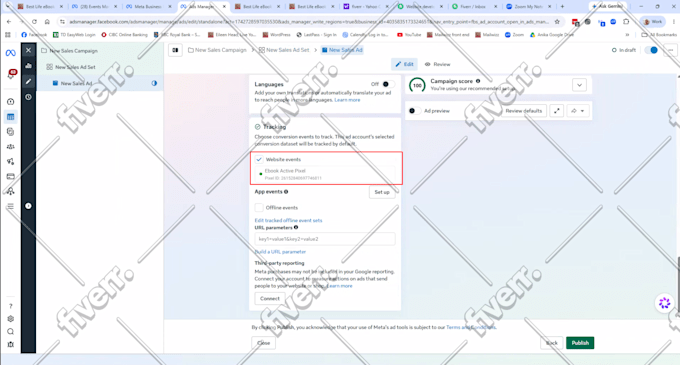Click the browser address bar URL
Image resolution: width=680 pixels, height=365 pixels.
coord(309,22)
